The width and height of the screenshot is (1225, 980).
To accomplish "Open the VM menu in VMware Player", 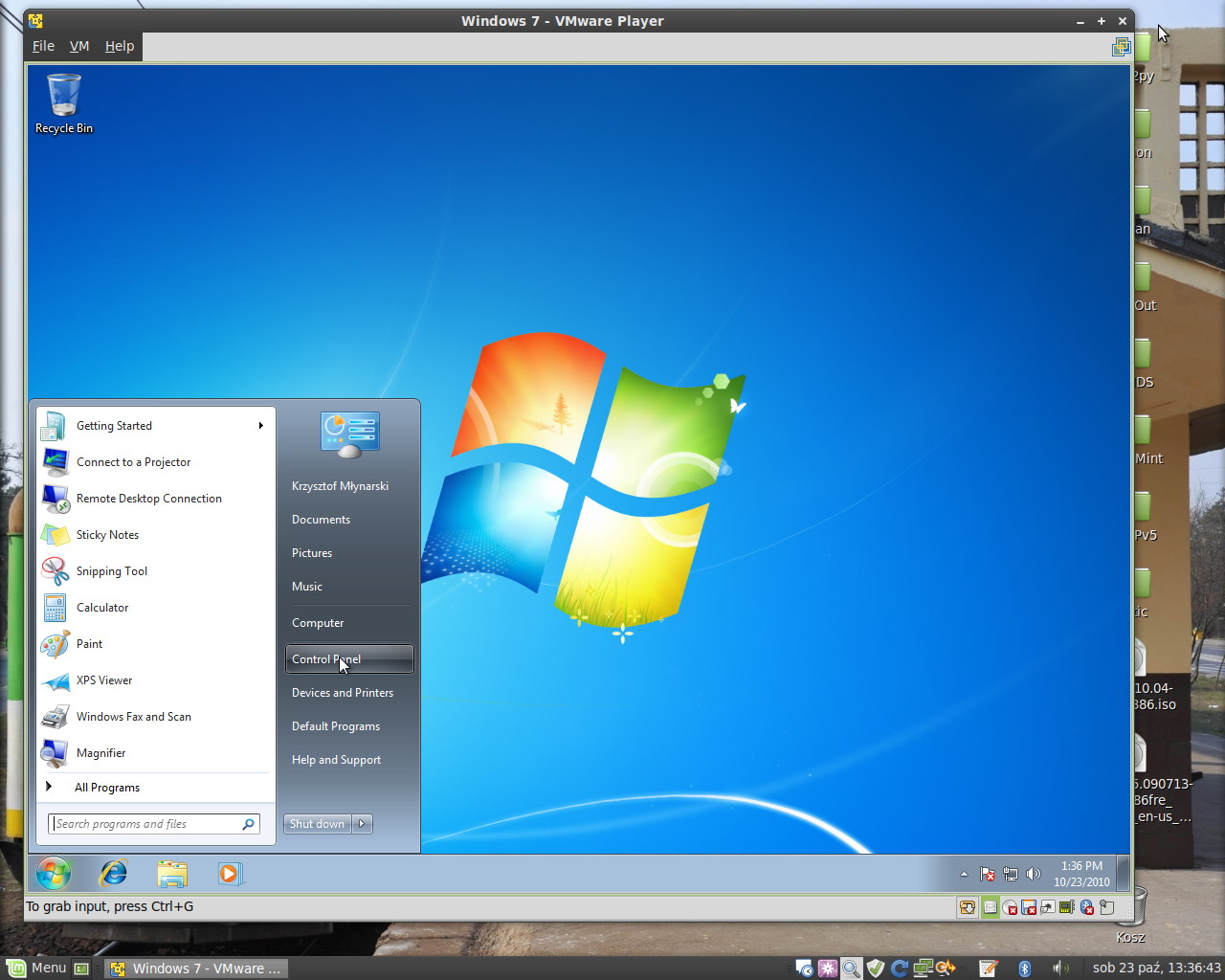I will pos(79,46).
